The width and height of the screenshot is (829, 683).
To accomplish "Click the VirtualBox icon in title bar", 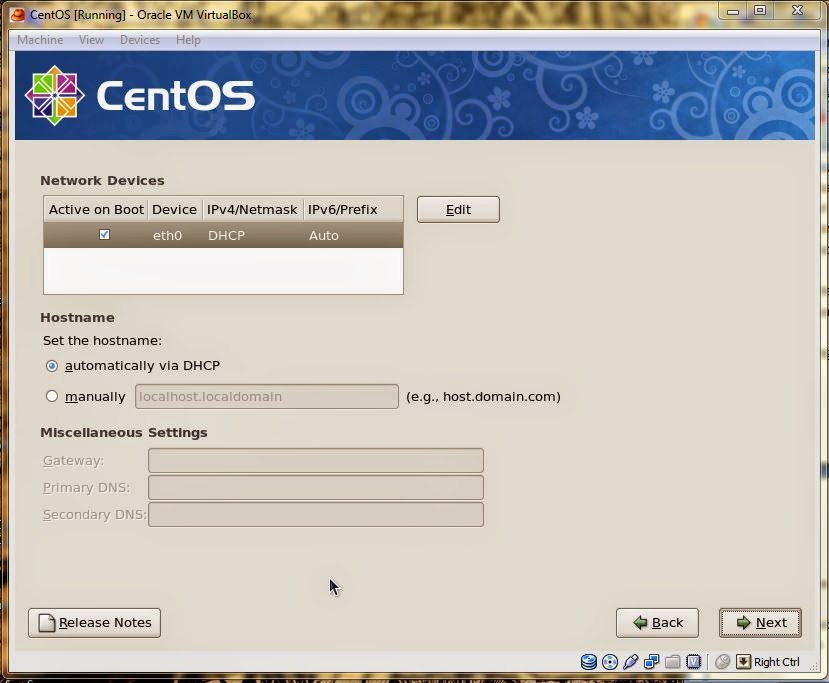I will [18, 15].
